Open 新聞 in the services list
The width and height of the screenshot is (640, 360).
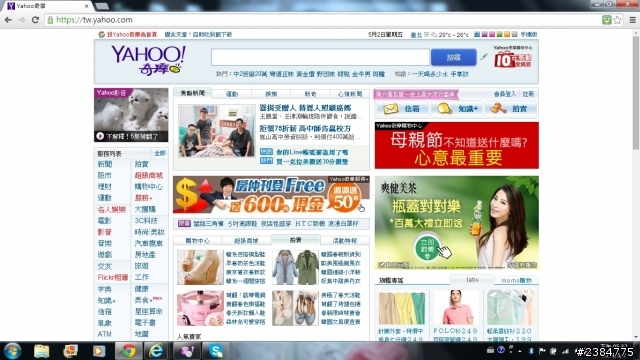tap(104, 164)
